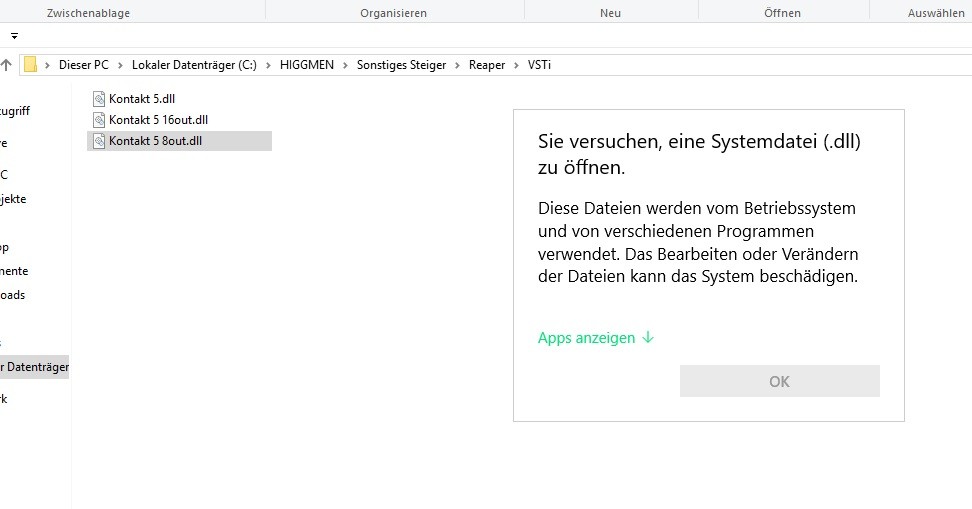Click the VSTi breadcrumb segment

pyautogui.click(x=540, y=65)
